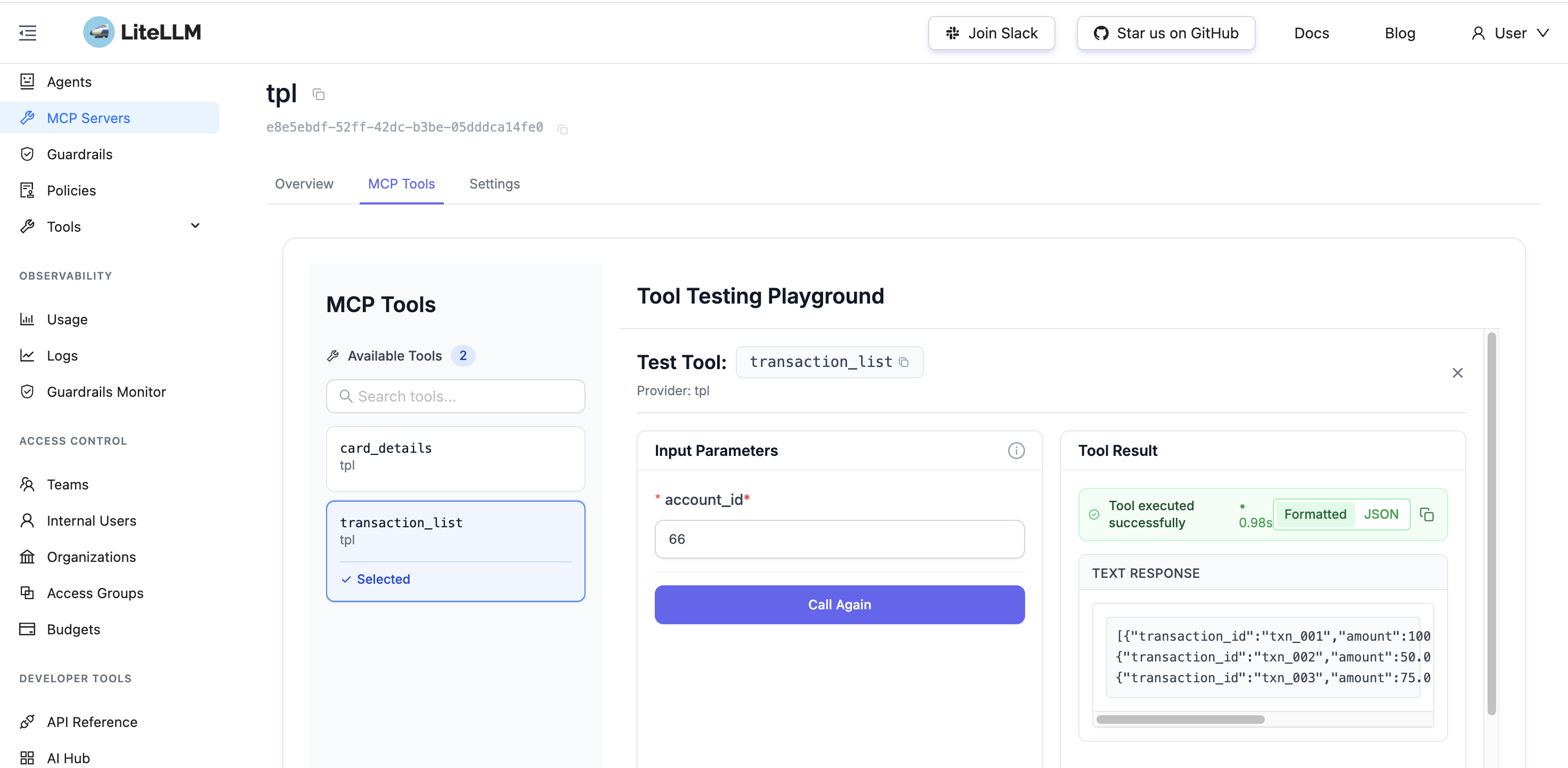The height and width of the screenshot is (768, 1568).
Task: Switch result view to JSON
Action: point(1381,515)
